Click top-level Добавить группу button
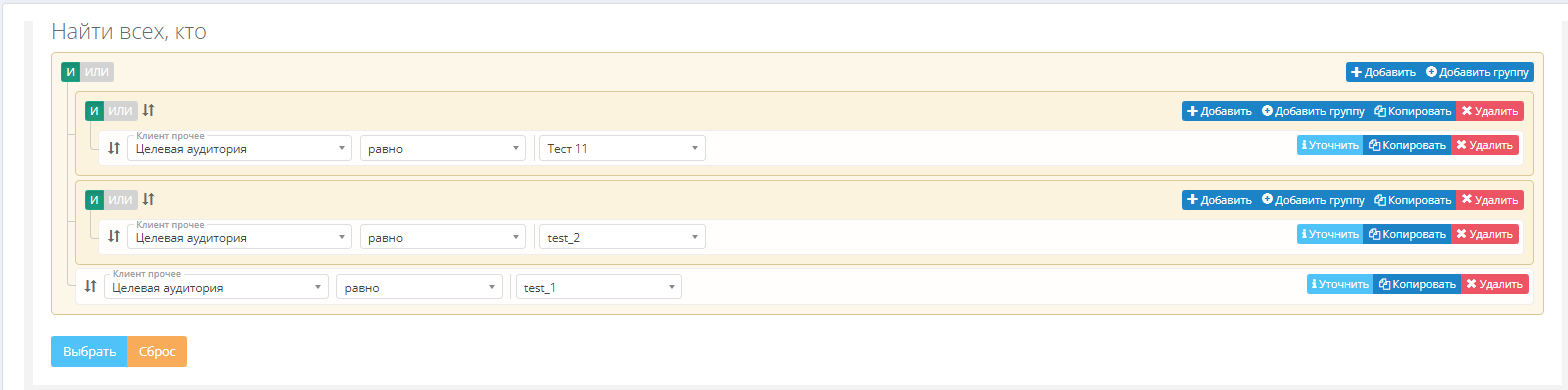The height and width of the screenshot is (390, 1568). pyautogui.click(x=1478, y=72)
